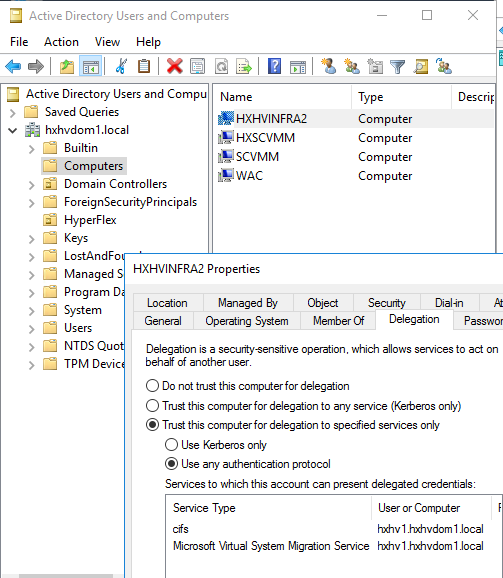The height and width of the screenshot is (578, 503).
Task: Click the Back arrow toolbar icon
Action: [13, 67]
